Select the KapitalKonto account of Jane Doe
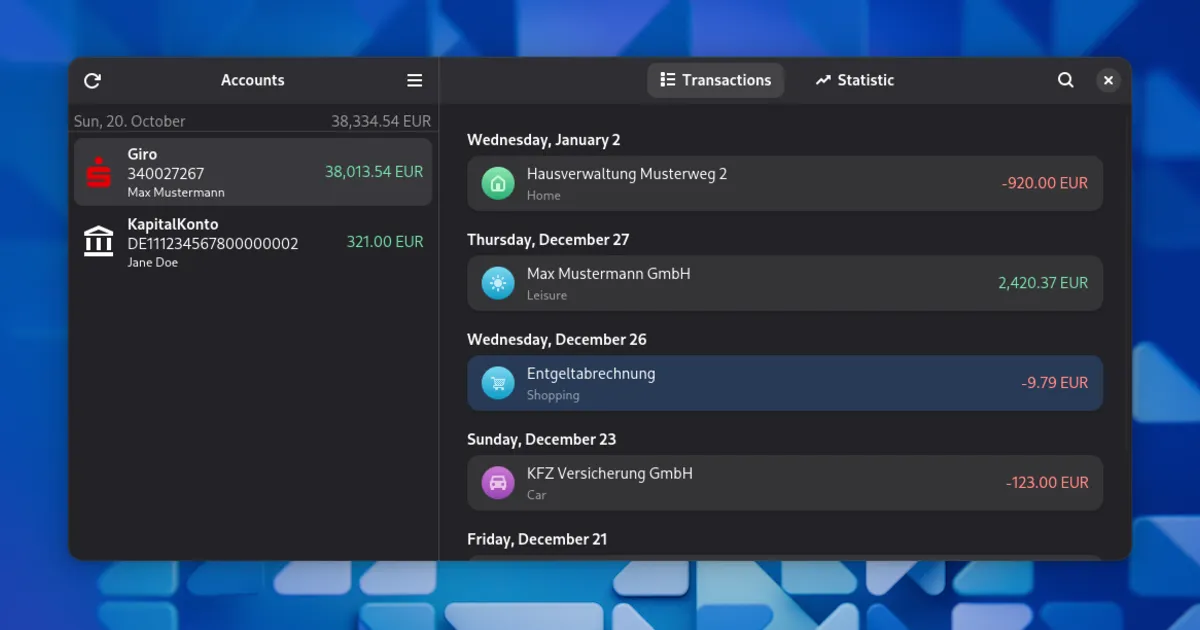Image resolution: width=1200 pixels, height=630 pixels. 252,242
